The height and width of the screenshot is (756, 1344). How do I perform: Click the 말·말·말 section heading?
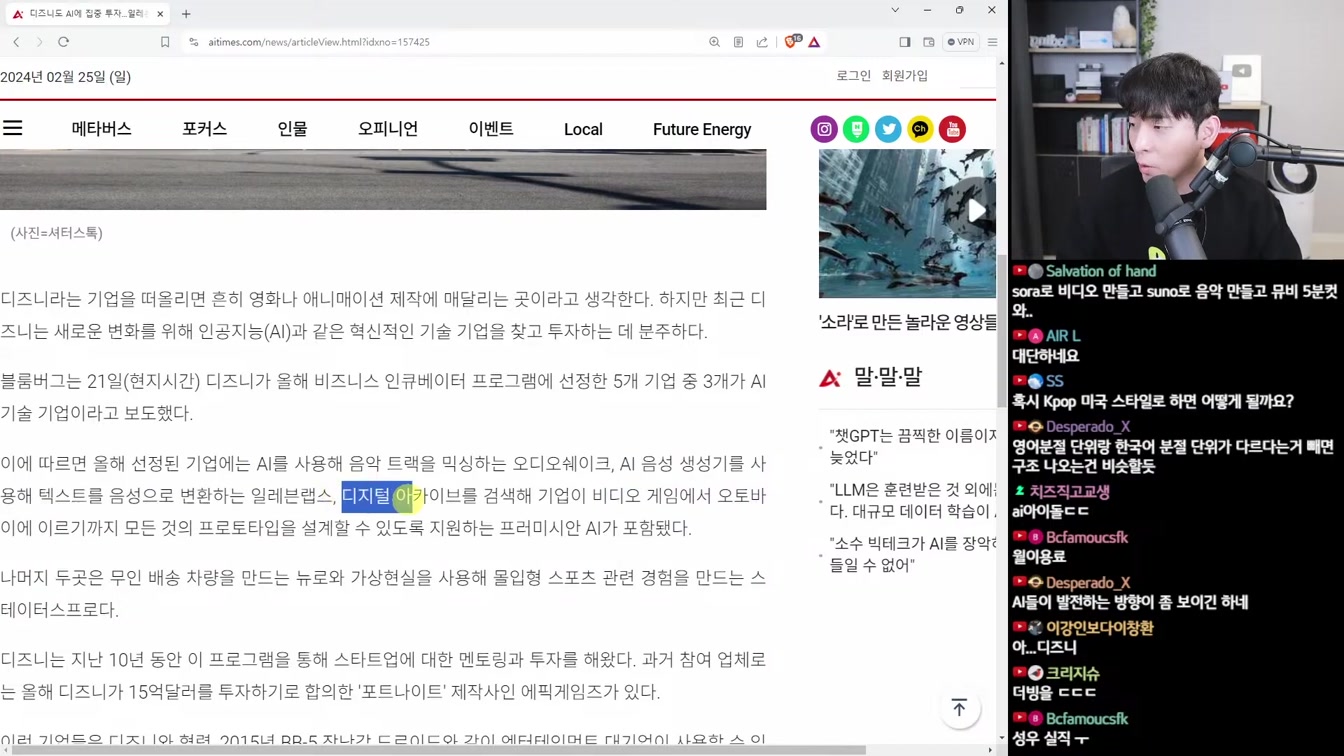tap(887, 377)
